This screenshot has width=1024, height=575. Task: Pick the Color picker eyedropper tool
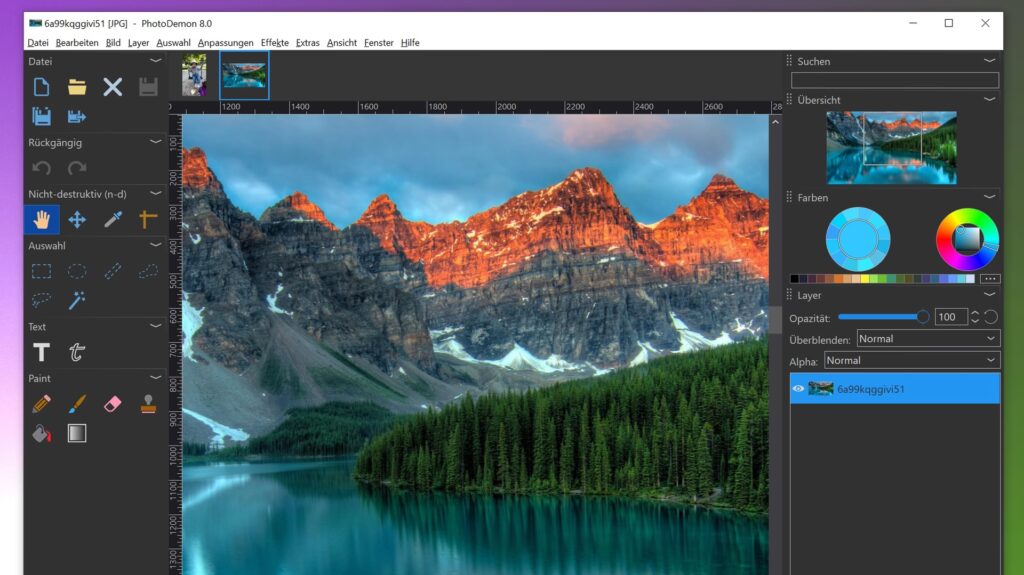click(x=112, y=220)
